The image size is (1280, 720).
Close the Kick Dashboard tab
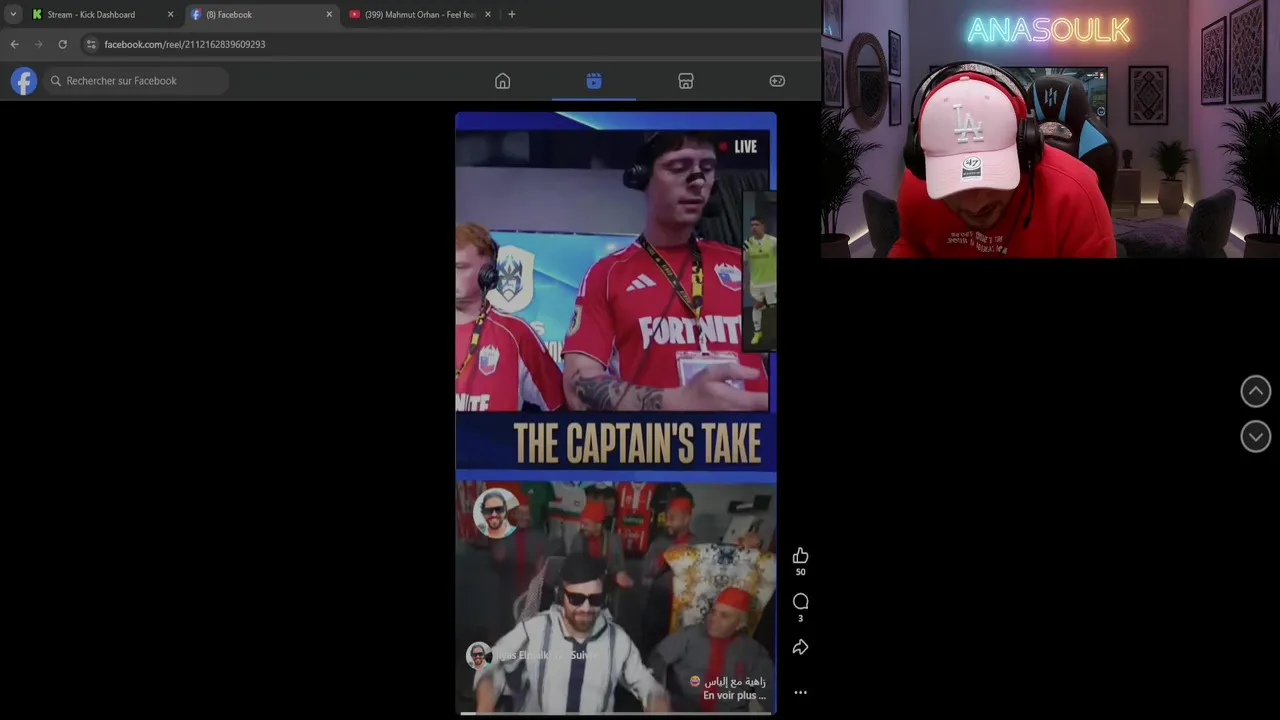click(170, 14)
